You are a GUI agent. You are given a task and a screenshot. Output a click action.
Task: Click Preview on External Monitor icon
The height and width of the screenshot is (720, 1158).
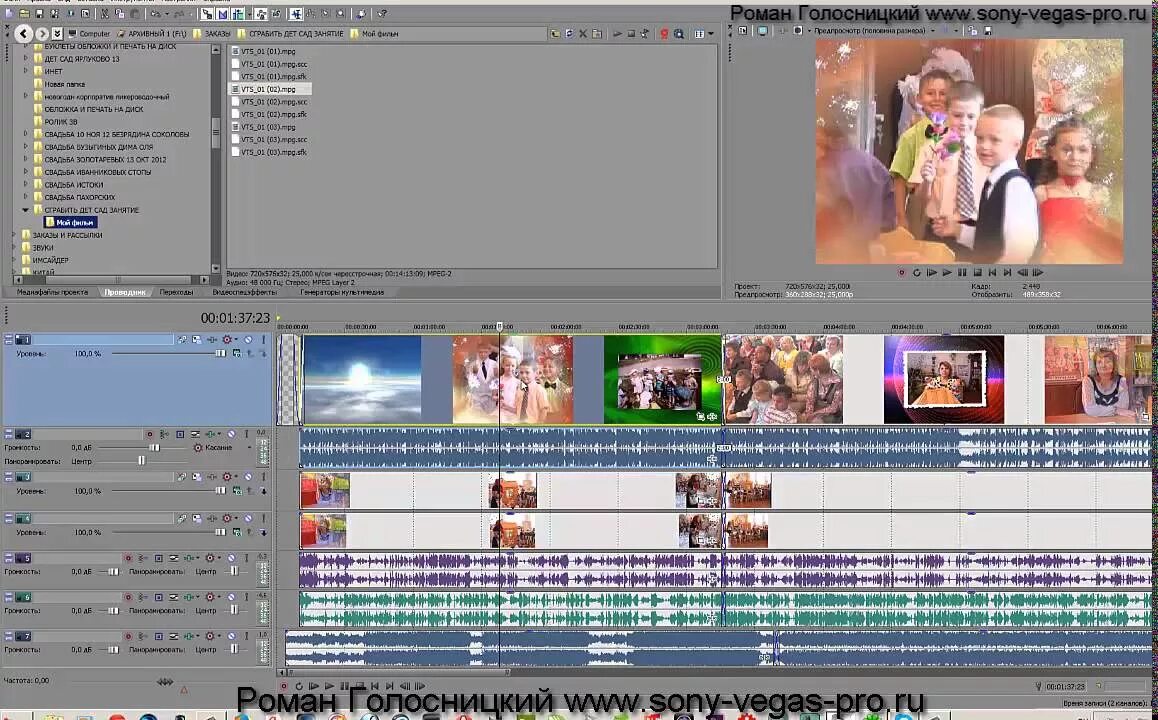pos(763,31)
